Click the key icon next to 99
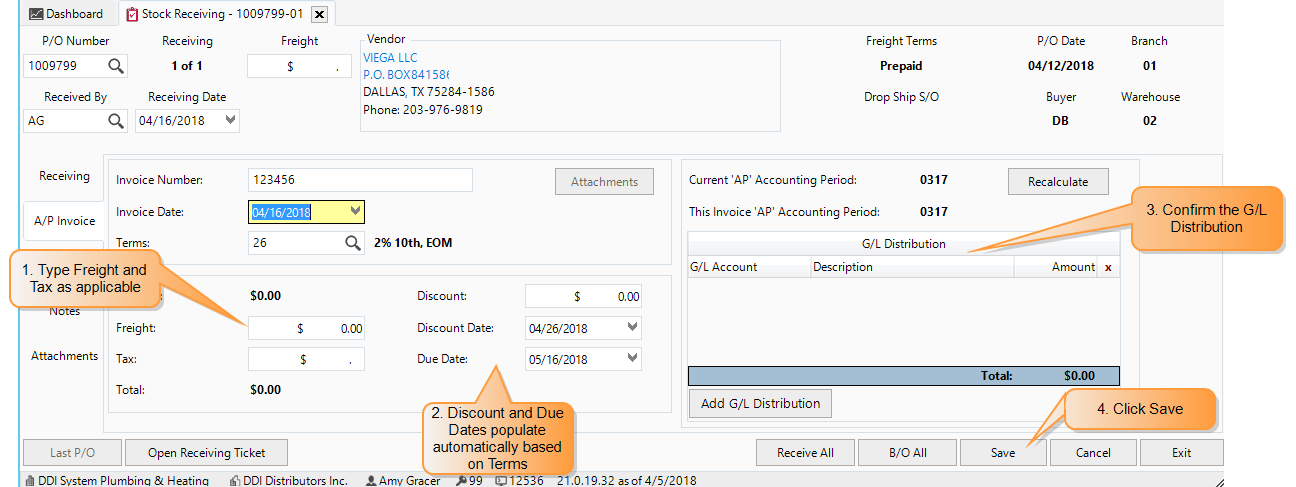The width and height of the screenshot is (1296, 487). pyautogui.click(x=461, y=481)
